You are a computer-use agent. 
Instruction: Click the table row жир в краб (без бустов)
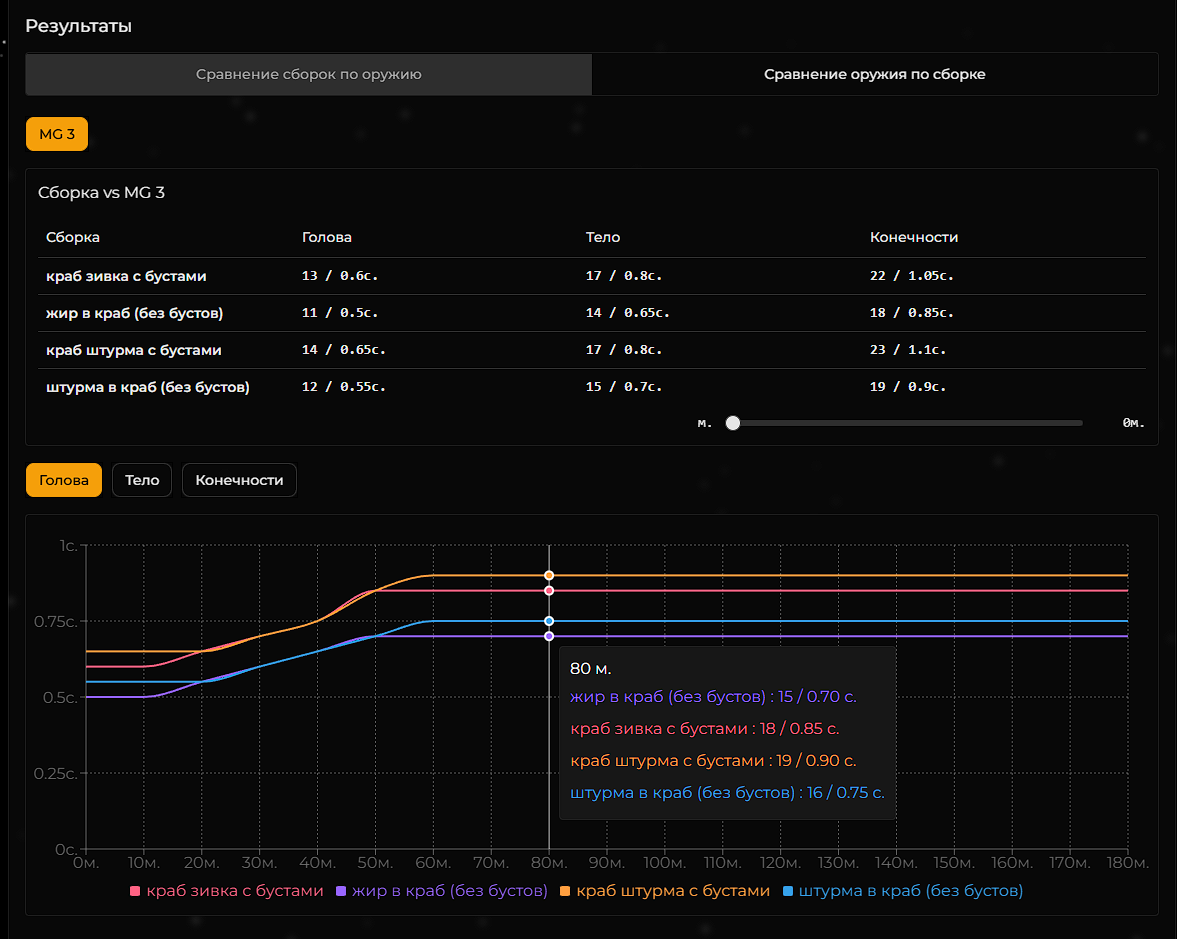point(134,313)
